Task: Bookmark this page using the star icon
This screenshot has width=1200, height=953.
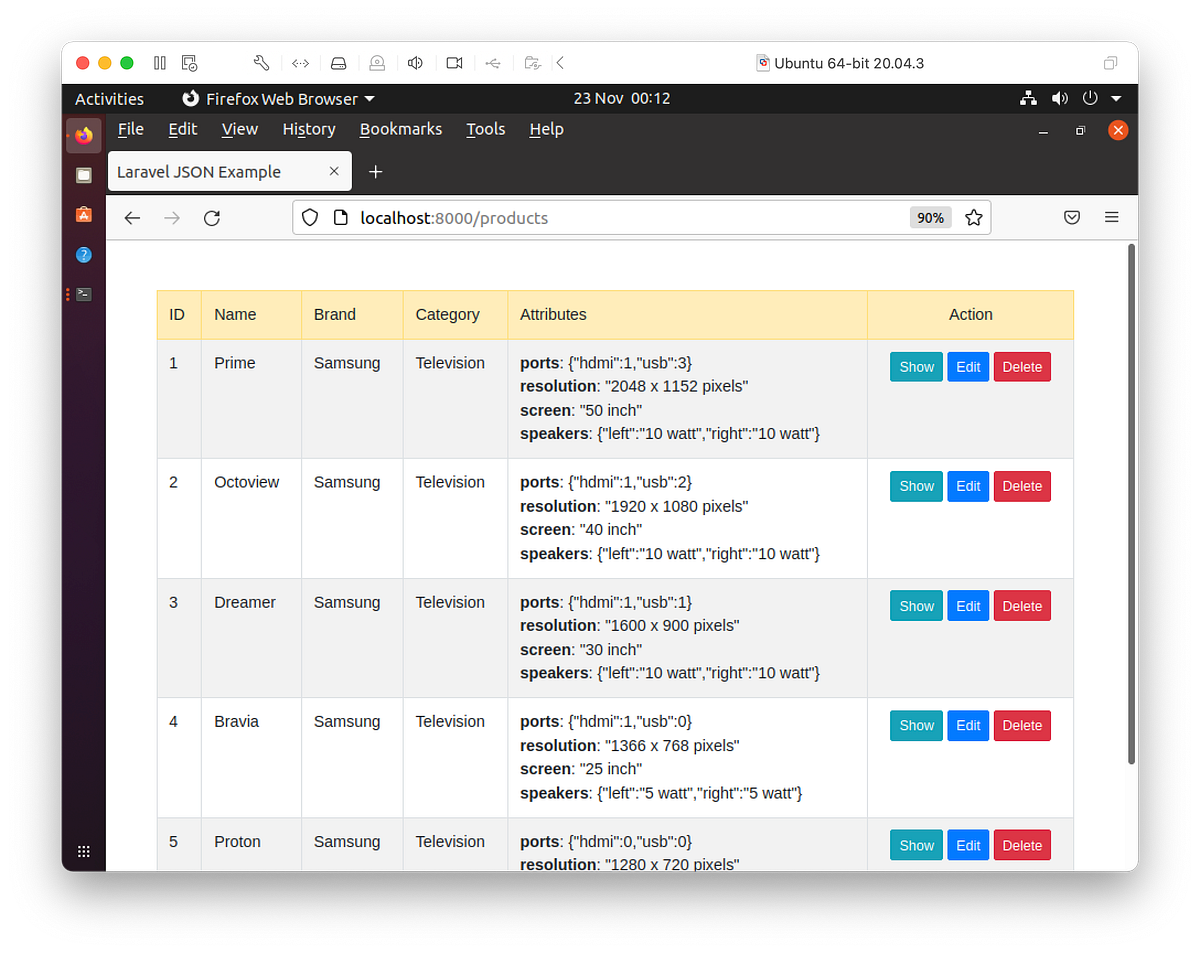Action: point(973,217)
